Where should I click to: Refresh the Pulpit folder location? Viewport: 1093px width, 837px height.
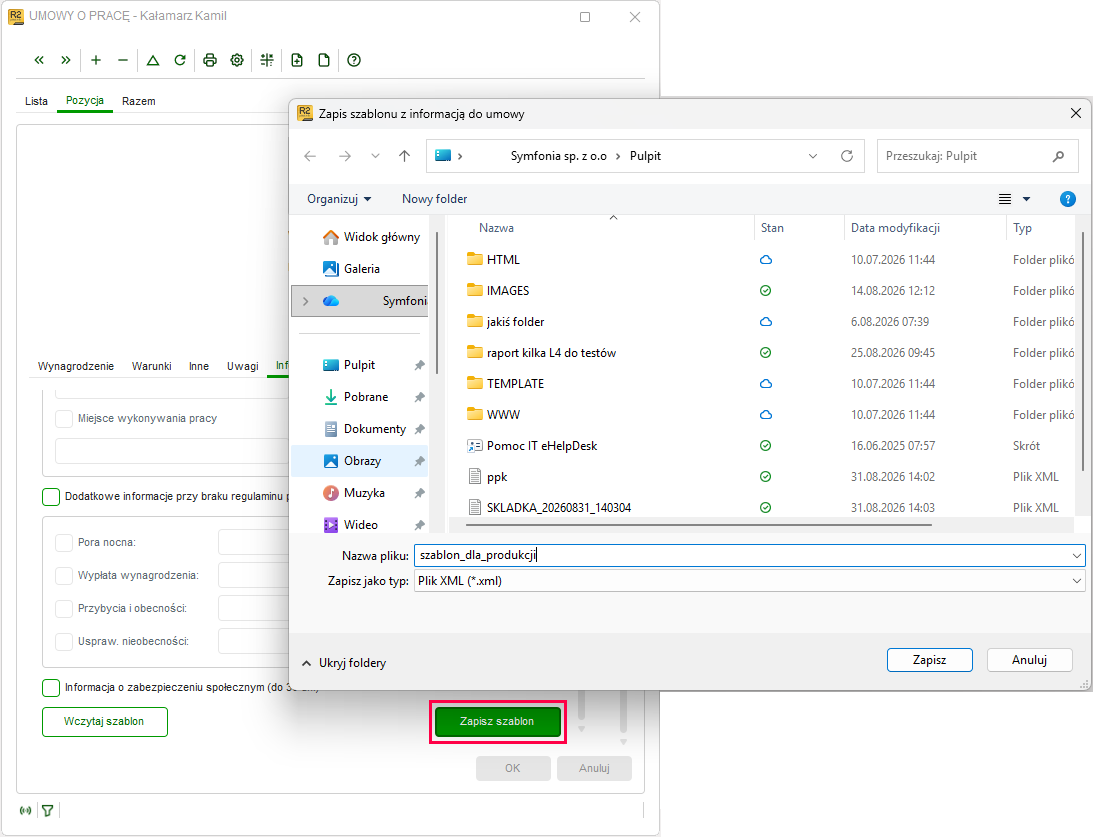pos(847,156)
